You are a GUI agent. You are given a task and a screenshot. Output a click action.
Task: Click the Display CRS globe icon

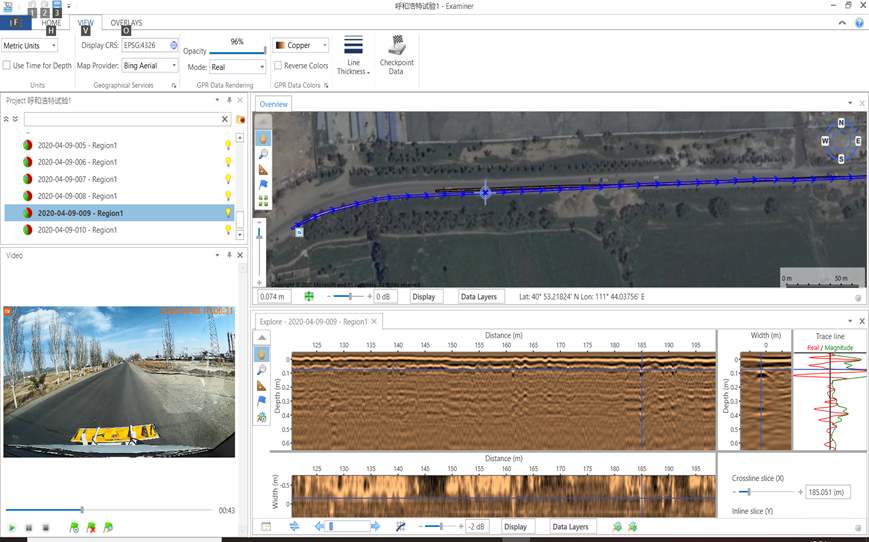coord(174,45)
